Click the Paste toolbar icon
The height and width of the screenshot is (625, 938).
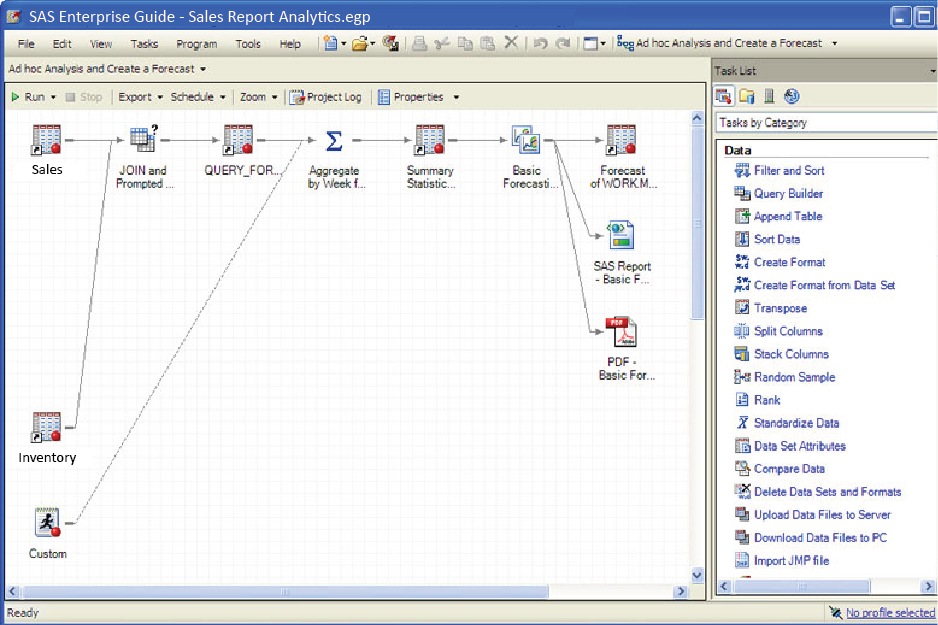[488, 43]
